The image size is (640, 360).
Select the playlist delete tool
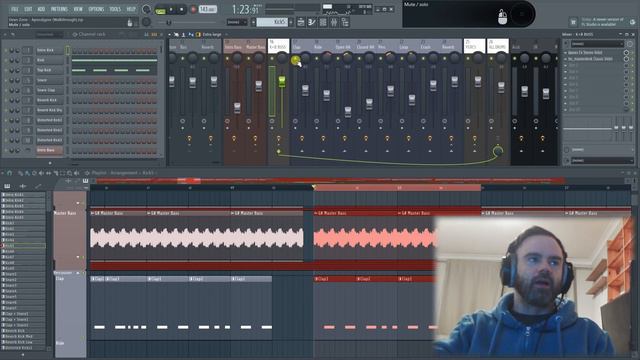pos(34,173)
